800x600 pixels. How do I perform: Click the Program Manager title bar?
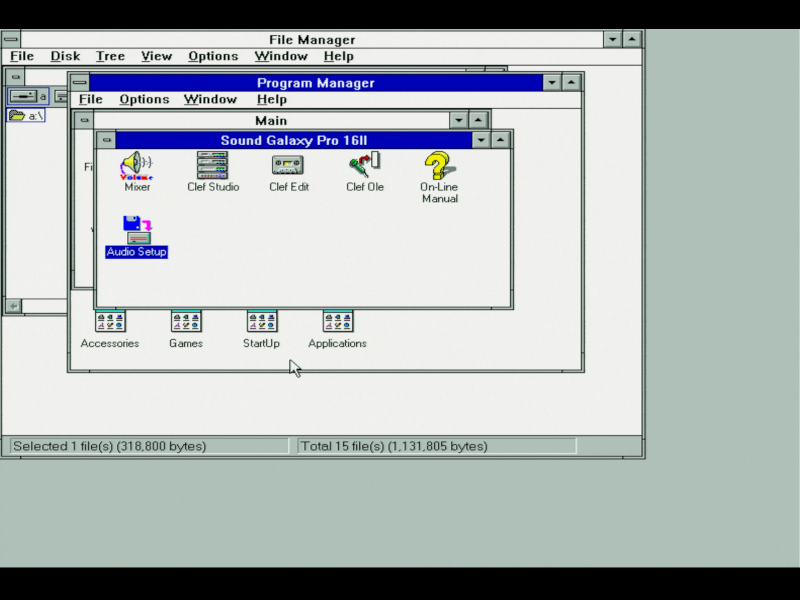pos(315,82)
